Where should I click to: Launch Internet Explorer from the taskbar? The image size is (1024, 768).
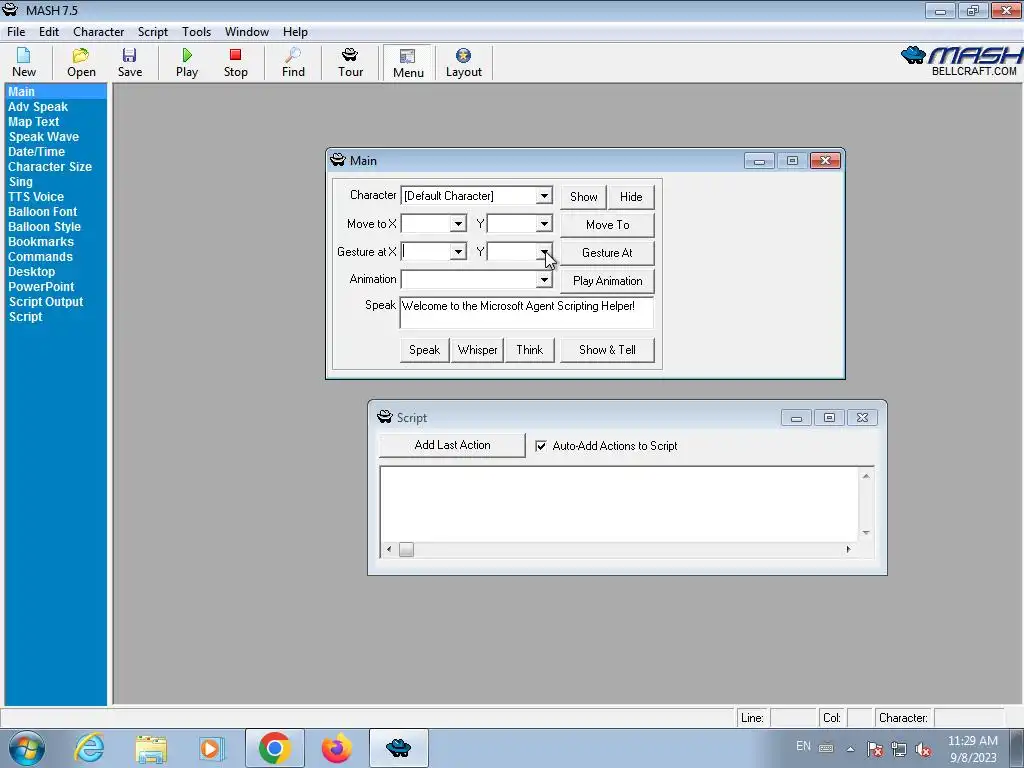(x=89, y=748)
